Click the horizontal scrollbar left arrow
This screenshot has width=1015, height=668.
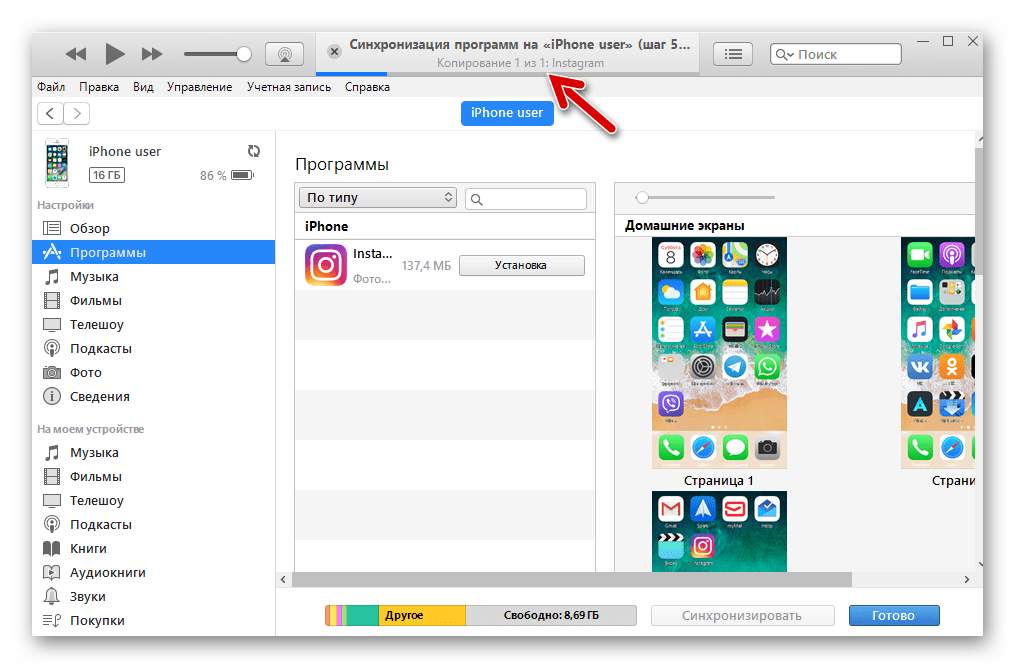pyautogui.click(x=283, y=579)
